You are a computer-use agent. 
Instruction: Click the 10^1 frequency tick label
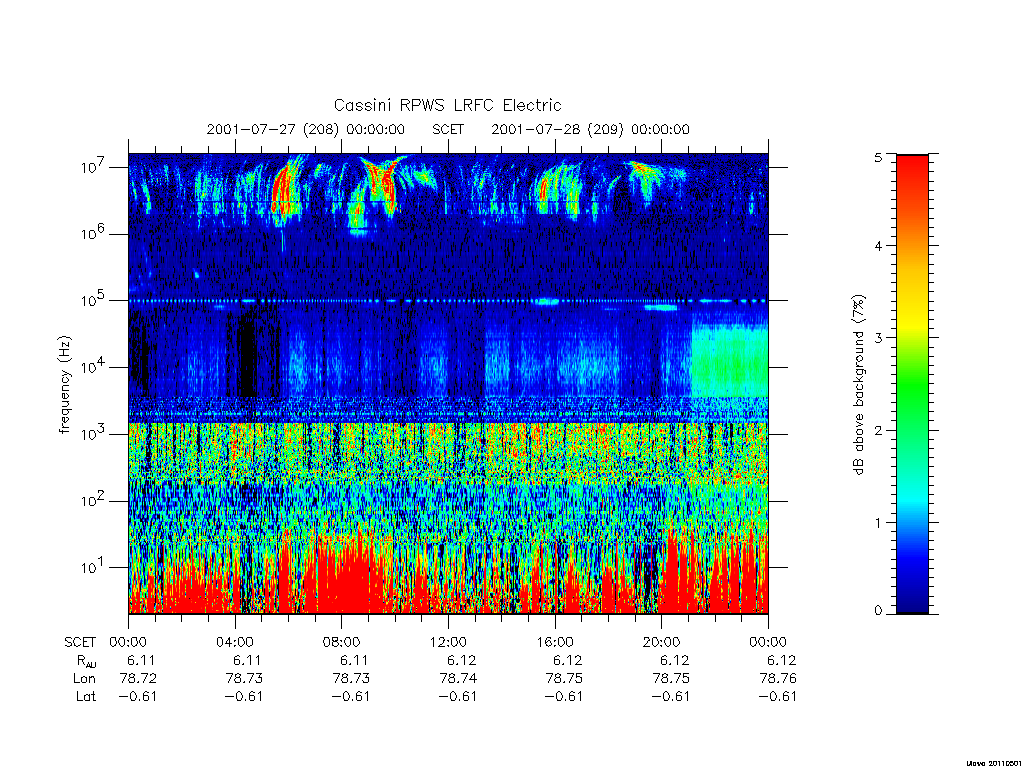(93, 567)
